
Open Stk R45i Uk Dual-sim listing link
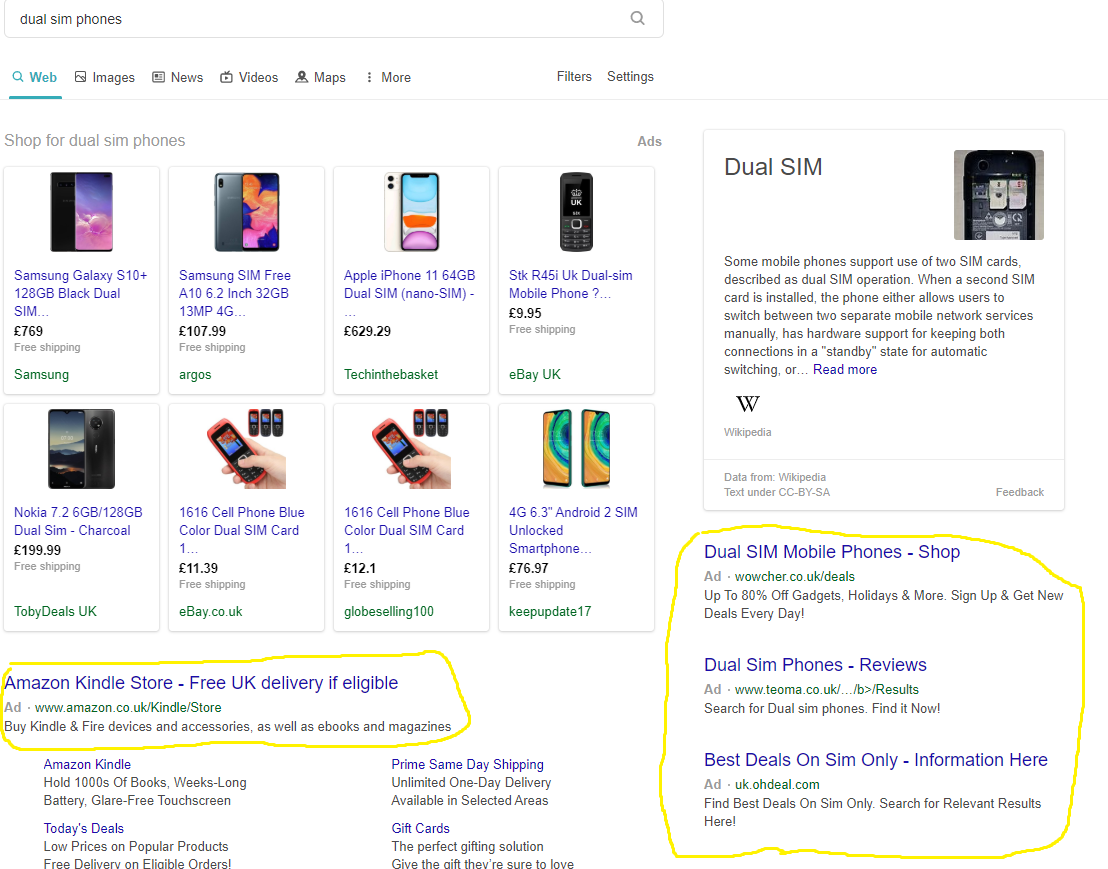click(x=570, y=284)
